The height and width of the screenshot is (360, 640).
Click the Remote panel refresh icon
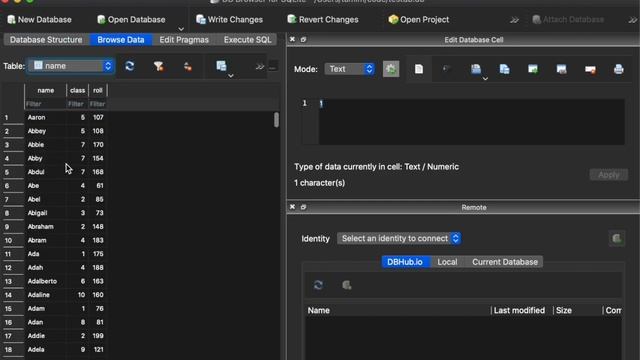(318, 285)
